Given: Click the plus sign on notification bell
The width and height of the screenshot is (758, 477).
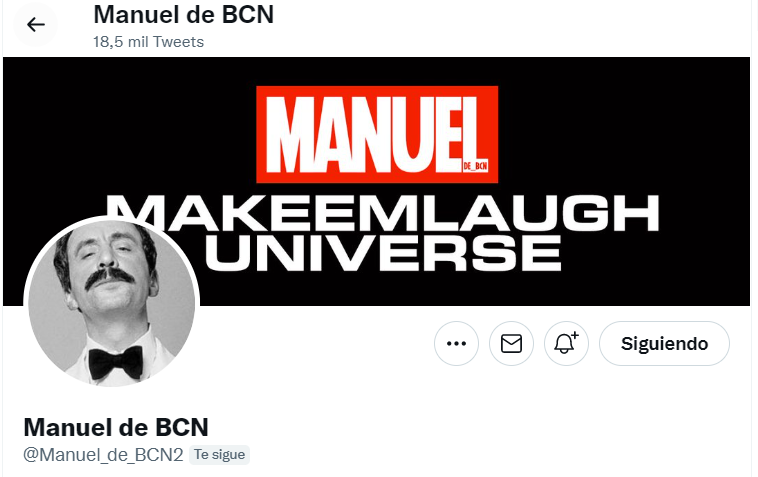Looking at the screenshot, I should [x=575, y=335].
